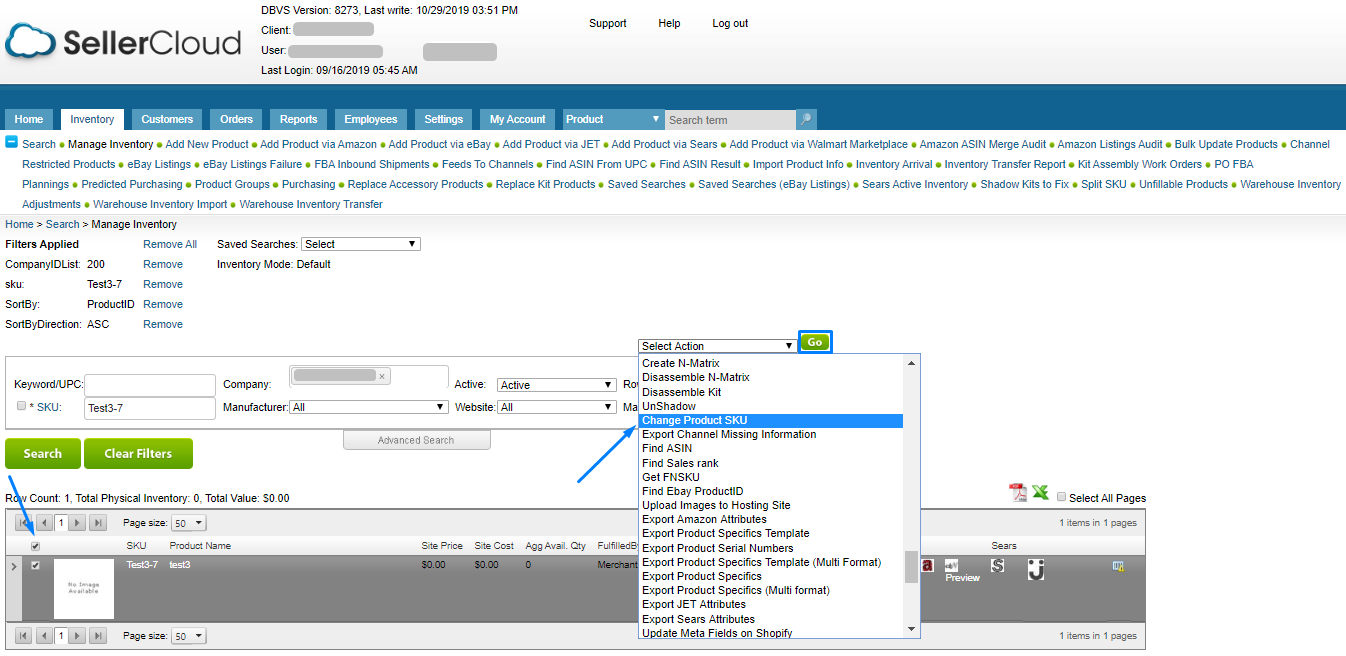Go to next page using the bottom pager icon
Screen dimensions: 1346x656
pyautogui.click(x=79, y=636)
